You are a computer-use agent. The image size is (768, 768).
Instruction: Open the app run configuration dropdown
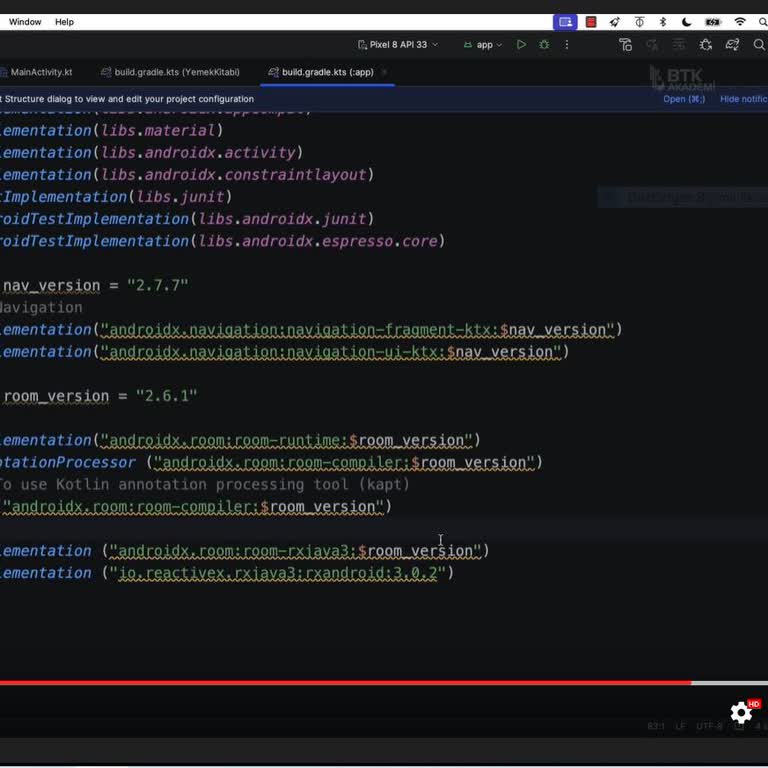coord(483,45)
